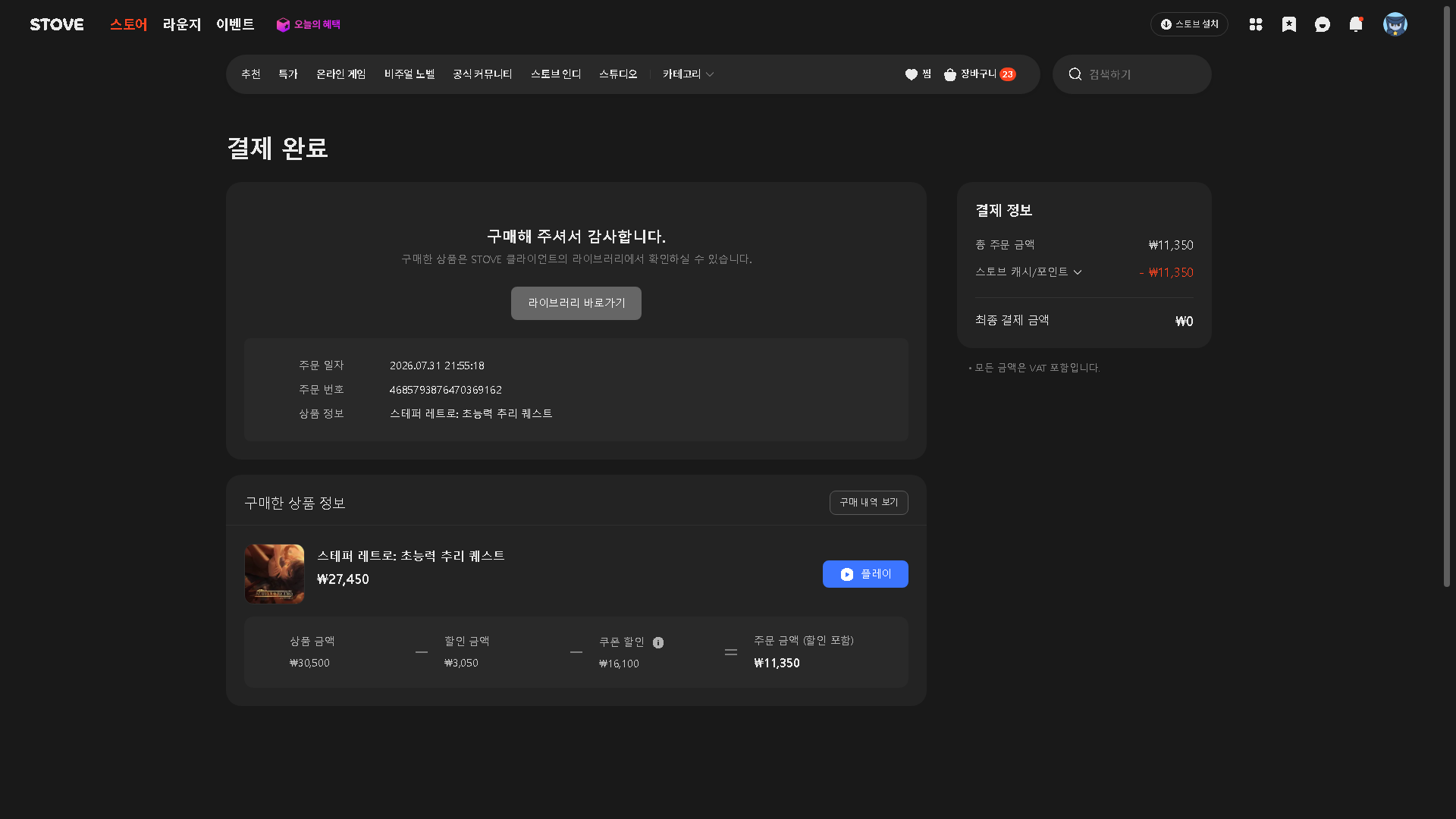
Task: Select the order date 2026.07.31 21:55:18
Action: point(437,366)
